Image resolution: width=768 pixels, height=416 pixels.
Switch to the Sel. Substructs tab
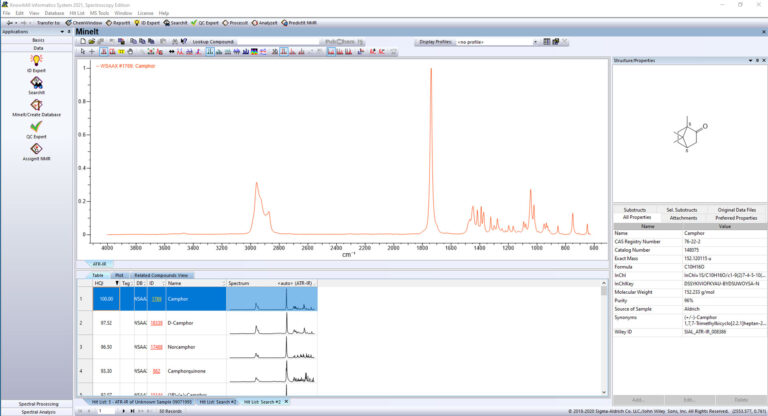tap(682, 209)
